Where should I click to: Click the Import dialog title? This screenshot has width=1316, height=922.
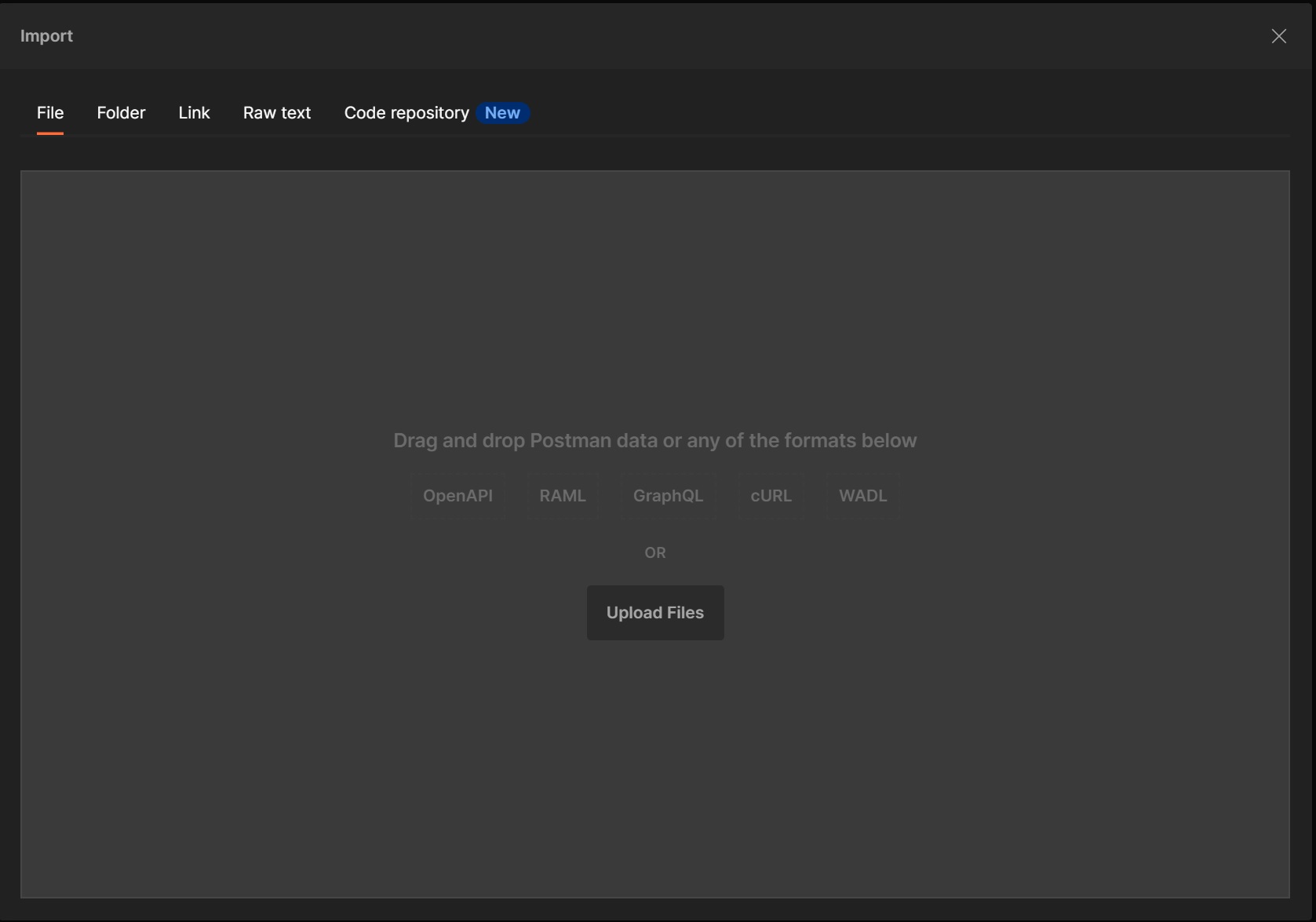(x=46, y=36)
